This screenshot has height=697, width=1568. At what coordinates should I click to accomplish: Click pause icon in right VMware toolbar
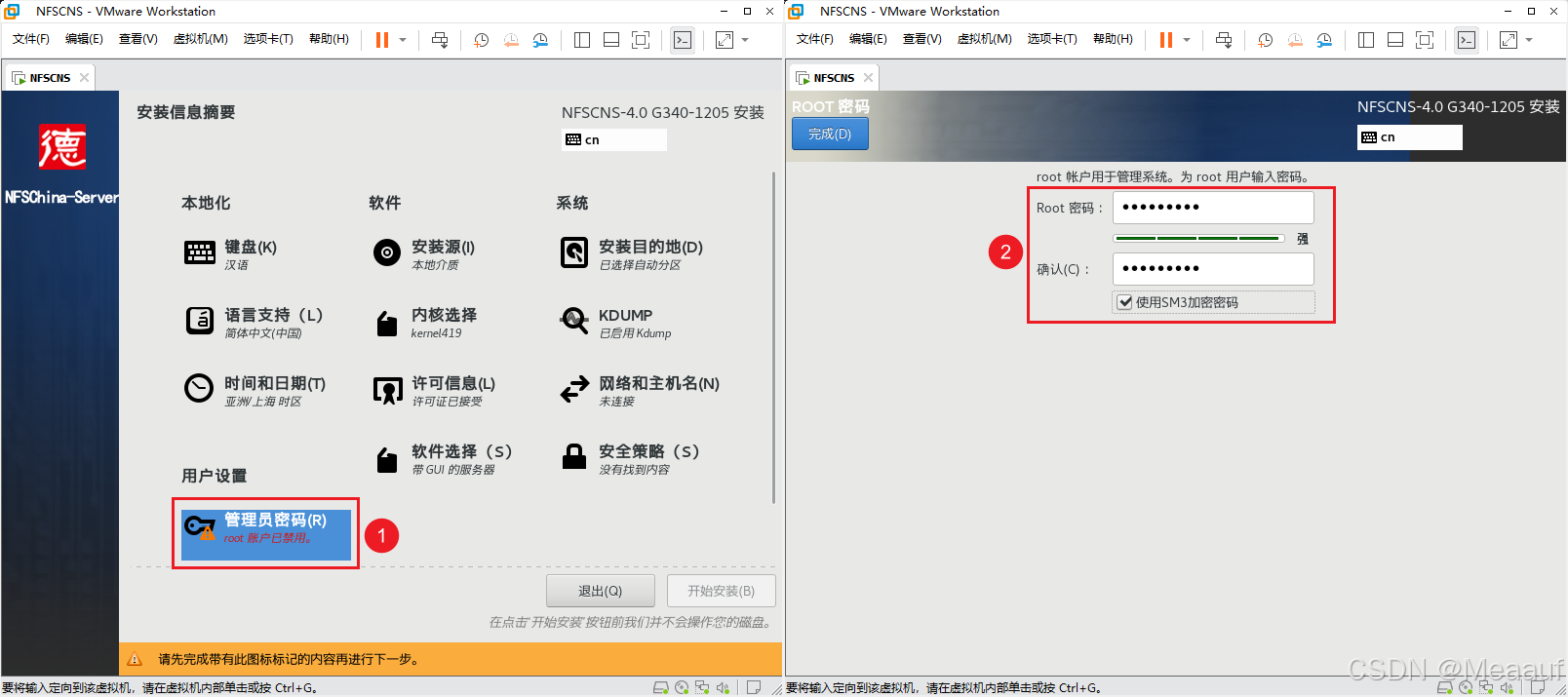[x=1166, y=40]
